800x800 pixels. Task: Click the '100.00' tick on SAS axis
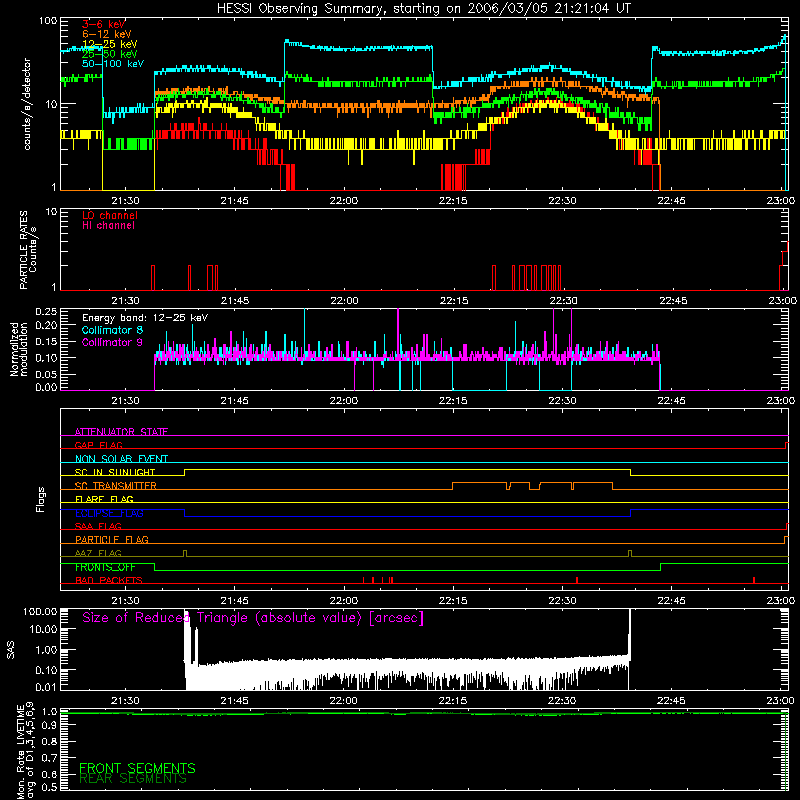tap(40, 612)
